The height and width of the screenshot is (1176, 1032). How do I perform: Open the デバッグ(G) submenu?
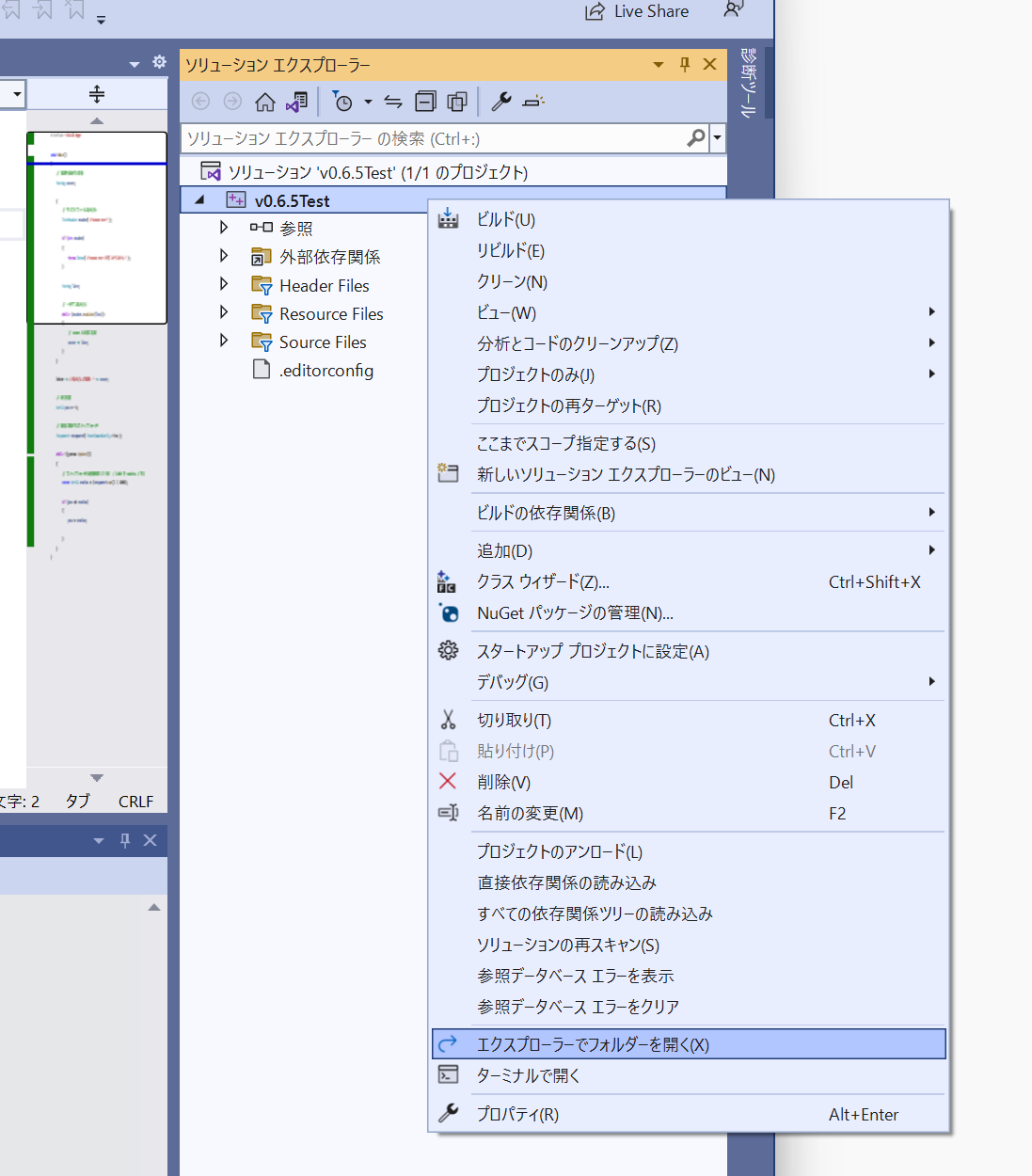coord(689,682)
